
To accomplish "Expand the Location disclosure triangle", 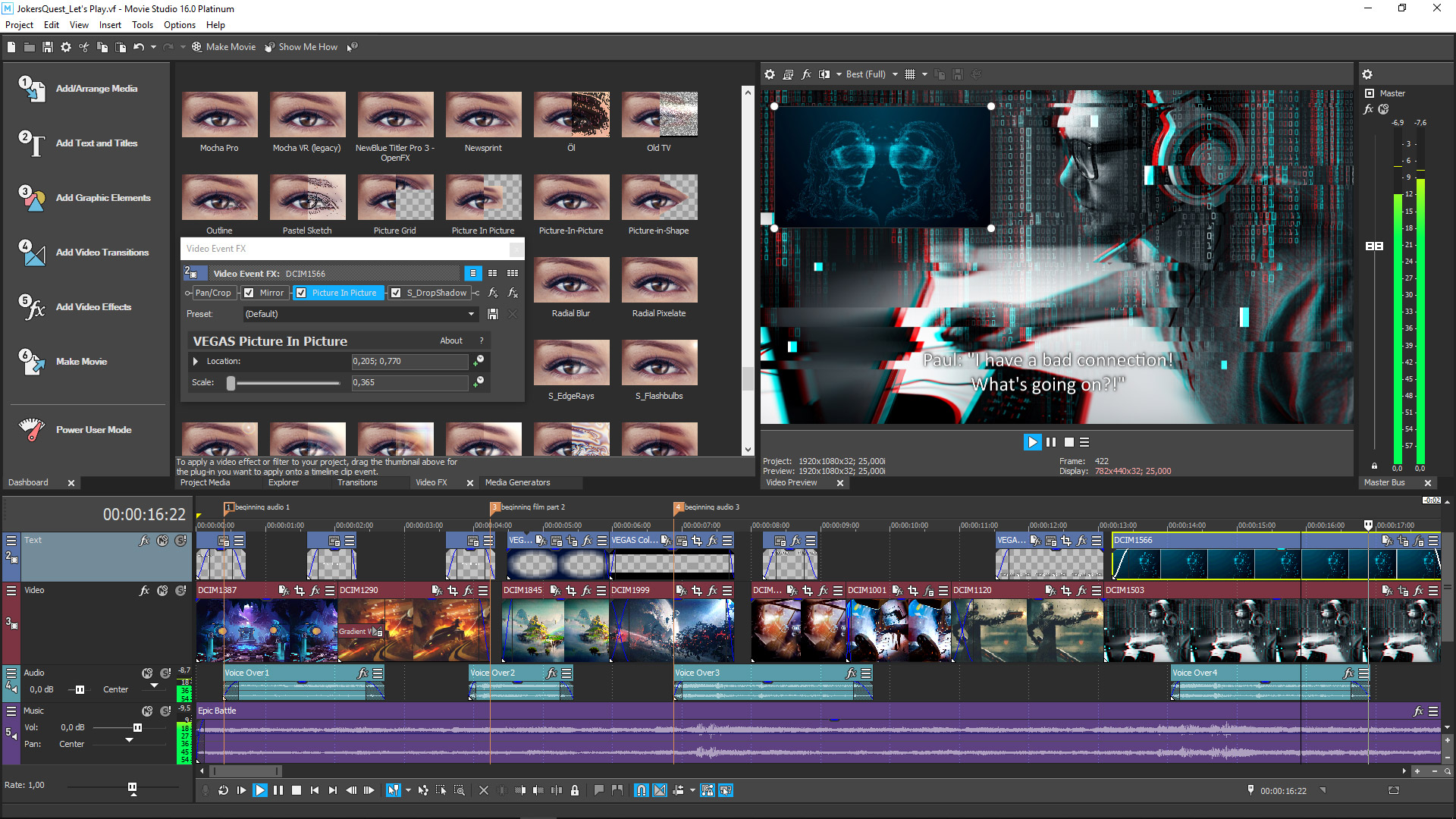I will click(x=196, y=361).
